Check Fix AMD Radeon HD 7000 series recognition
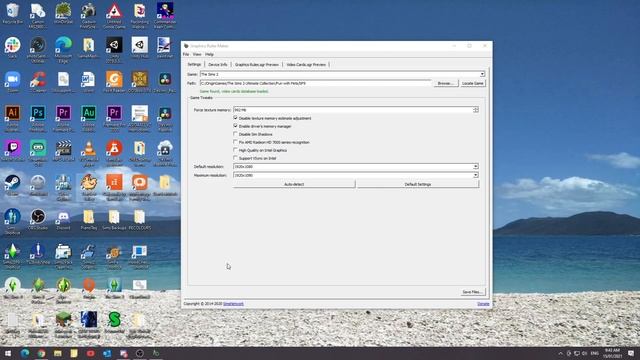 point(236,142)
